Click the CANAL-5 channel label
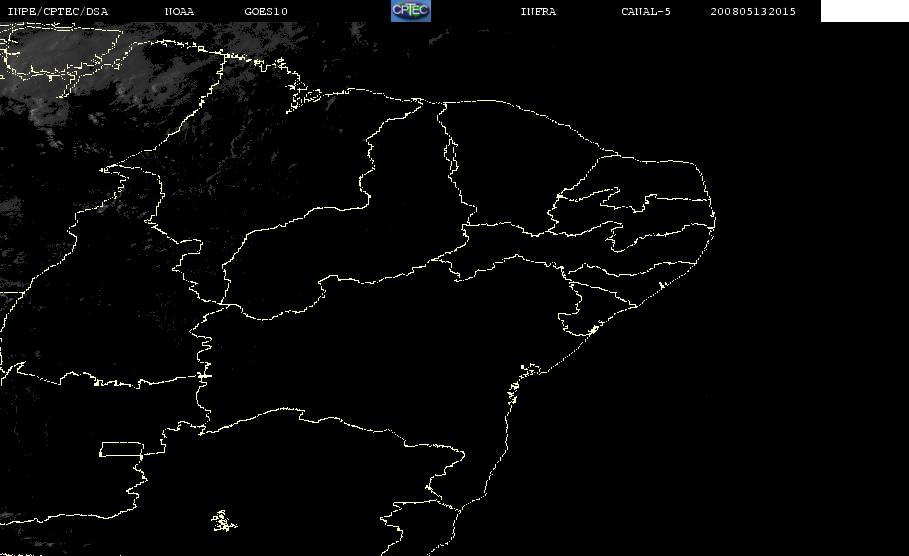 [646, 12]
